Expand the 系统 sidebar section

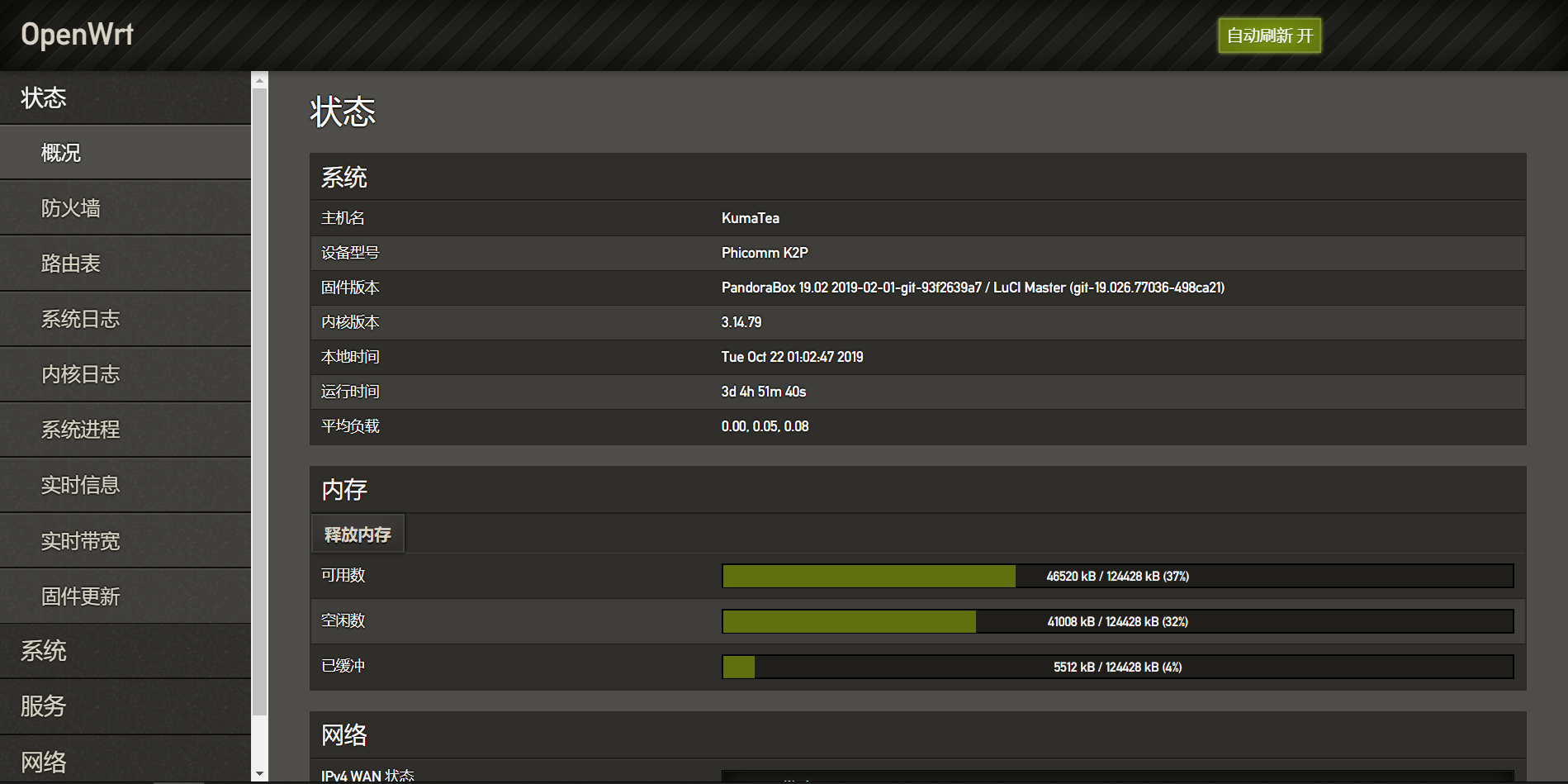coord(44,651)
